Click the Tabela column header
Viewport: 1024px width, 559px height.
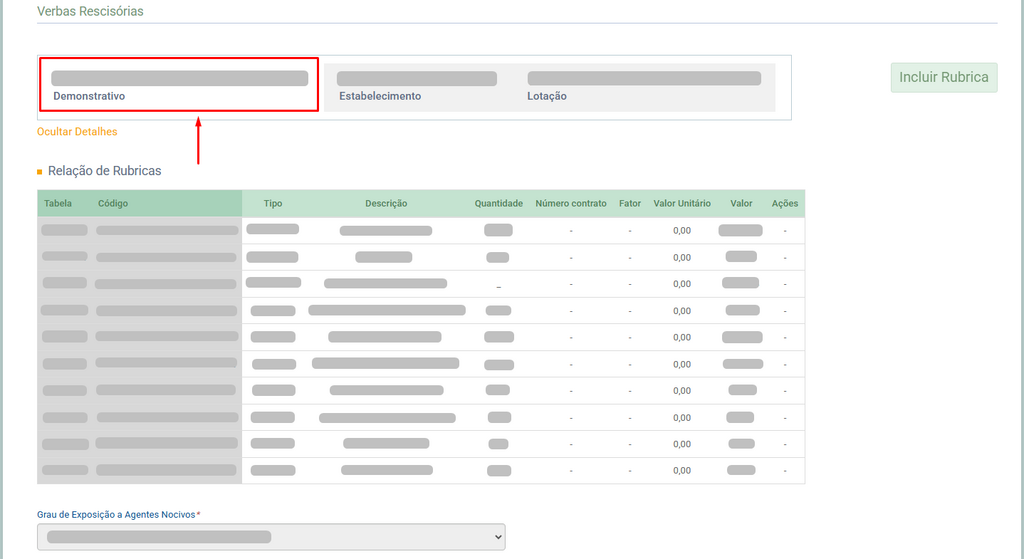(x=58, y=203)
